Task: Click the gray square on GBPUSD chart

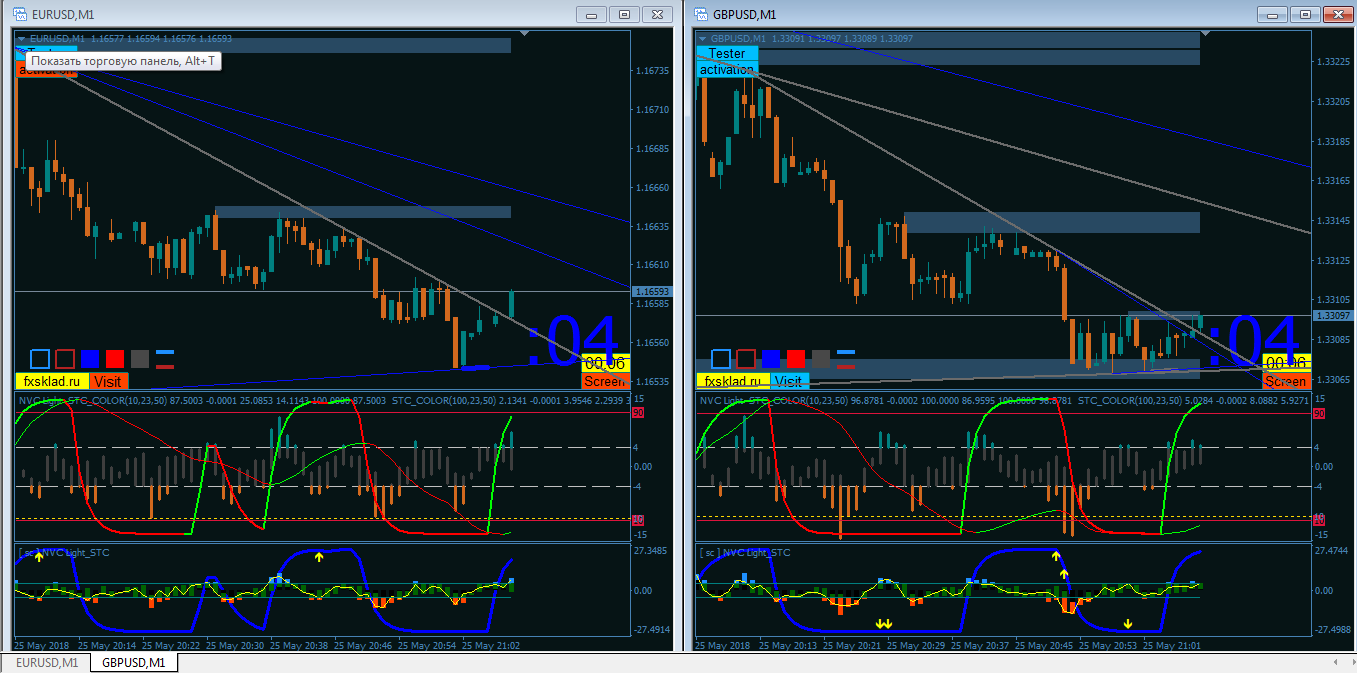Action: (821, 359)
